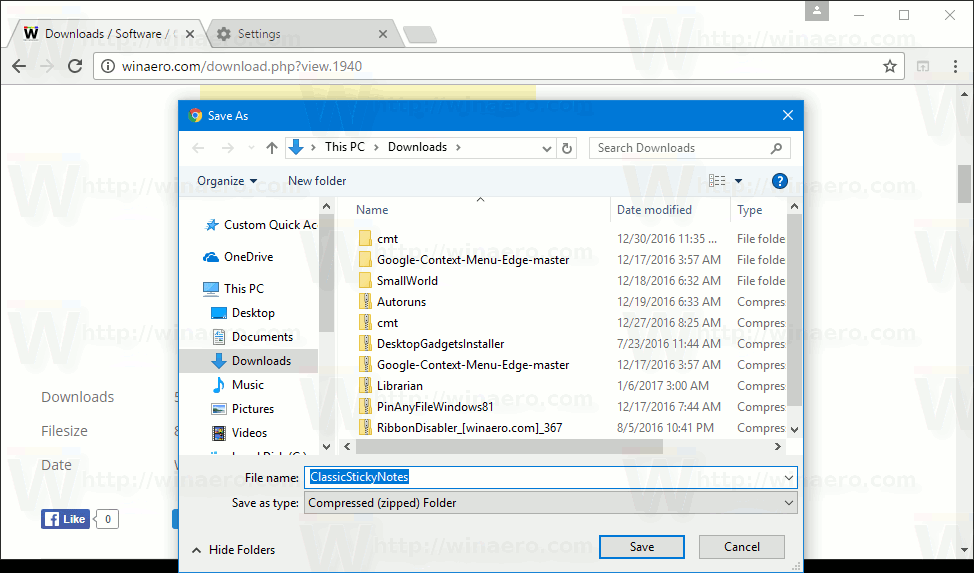Open OneDrive in navigation pane
The width and height of the screenshot is (974, 573).
click(x=239, y=257)
